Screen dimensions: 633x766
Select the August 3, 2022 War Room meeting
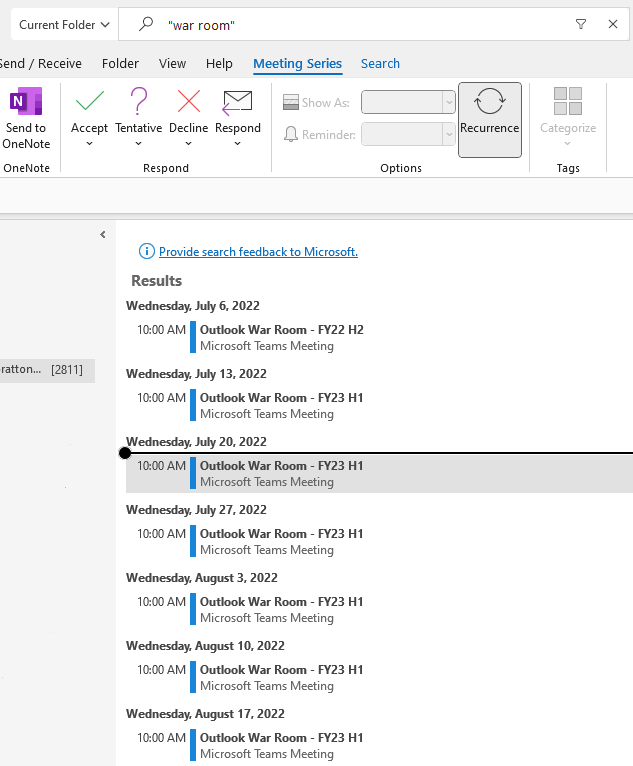click(x=379, y=609)
